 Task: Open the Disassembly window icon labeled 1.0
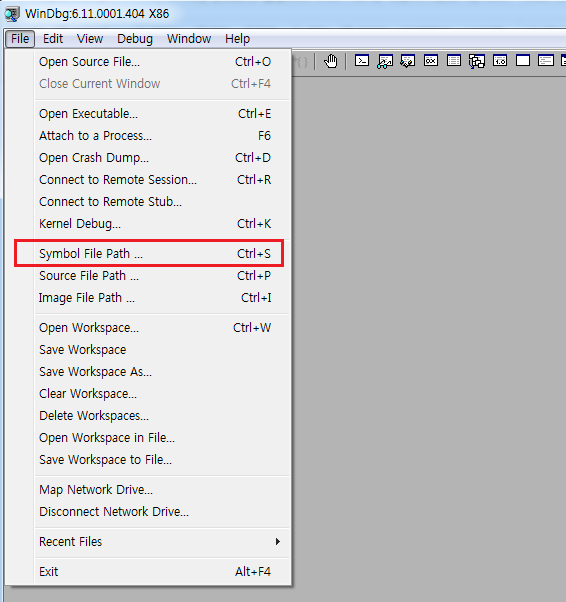(x=500, y=61)
